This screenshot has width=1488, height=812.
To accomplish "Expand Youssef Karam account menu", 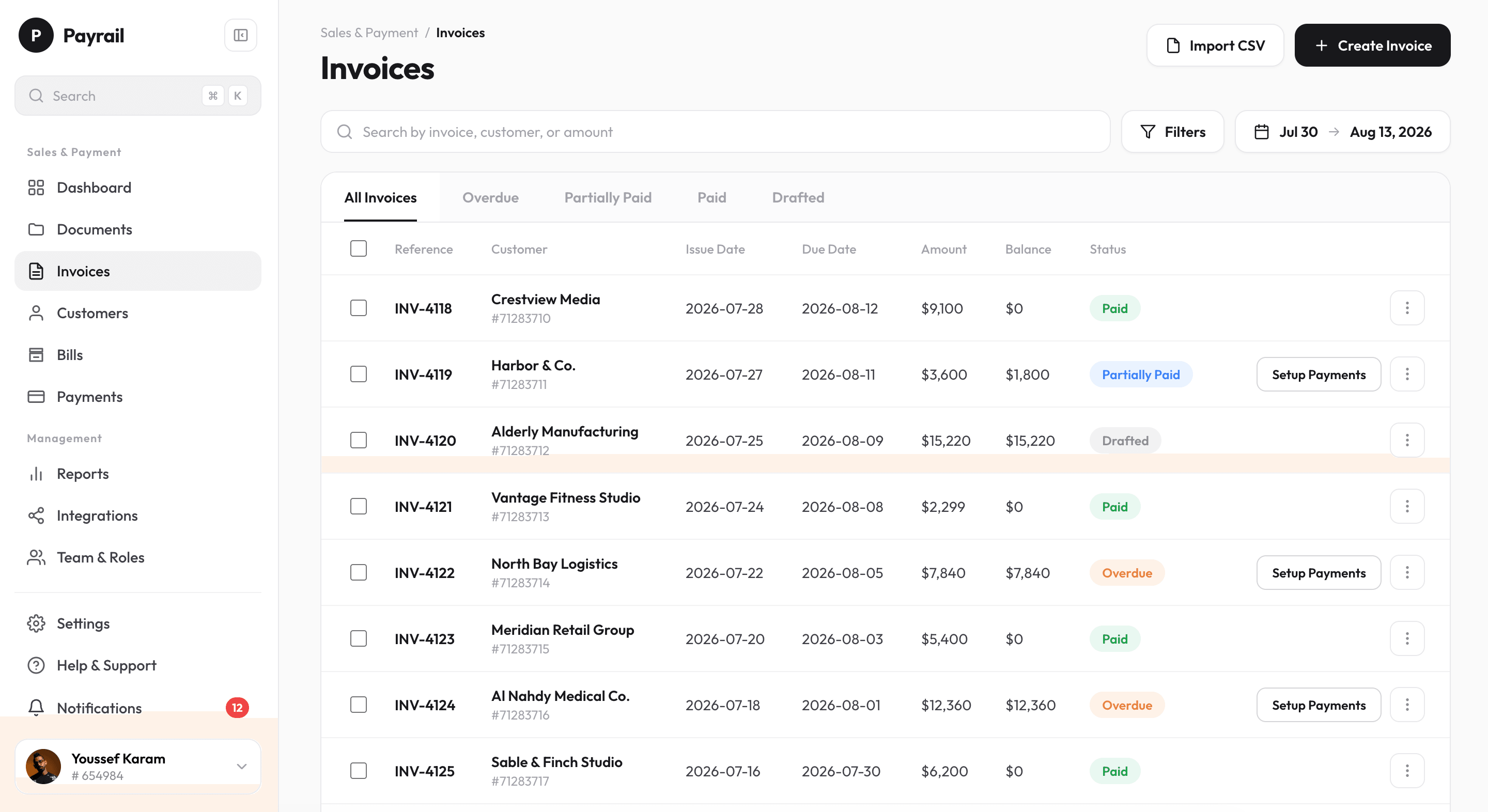I will pyautogui.click(x=137, y=767).
